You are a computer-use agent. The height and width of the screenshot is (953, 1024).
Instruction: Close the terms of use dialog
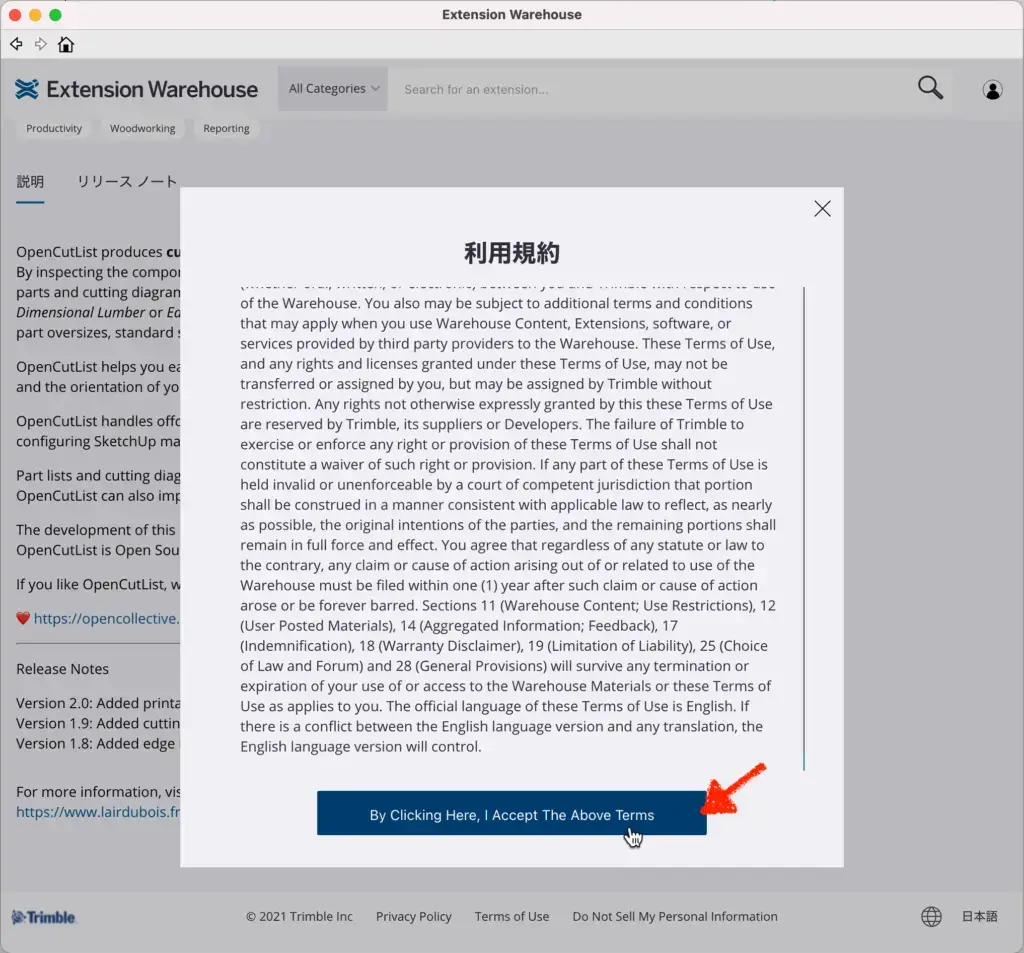(822, 208)
